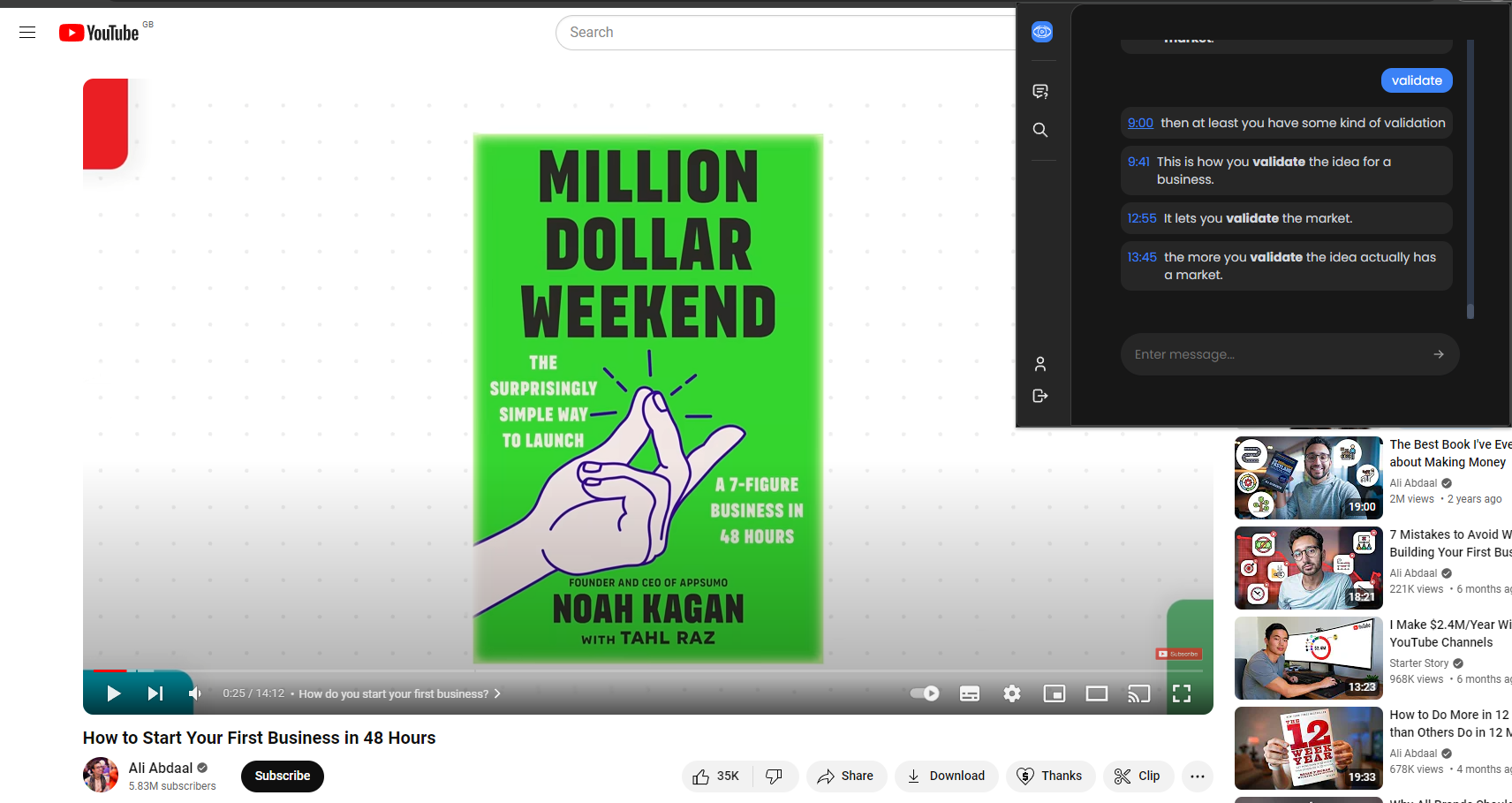Screen dimensions: 1512x803
Task: Switch to theater mode
Action: coord(1097,693)
